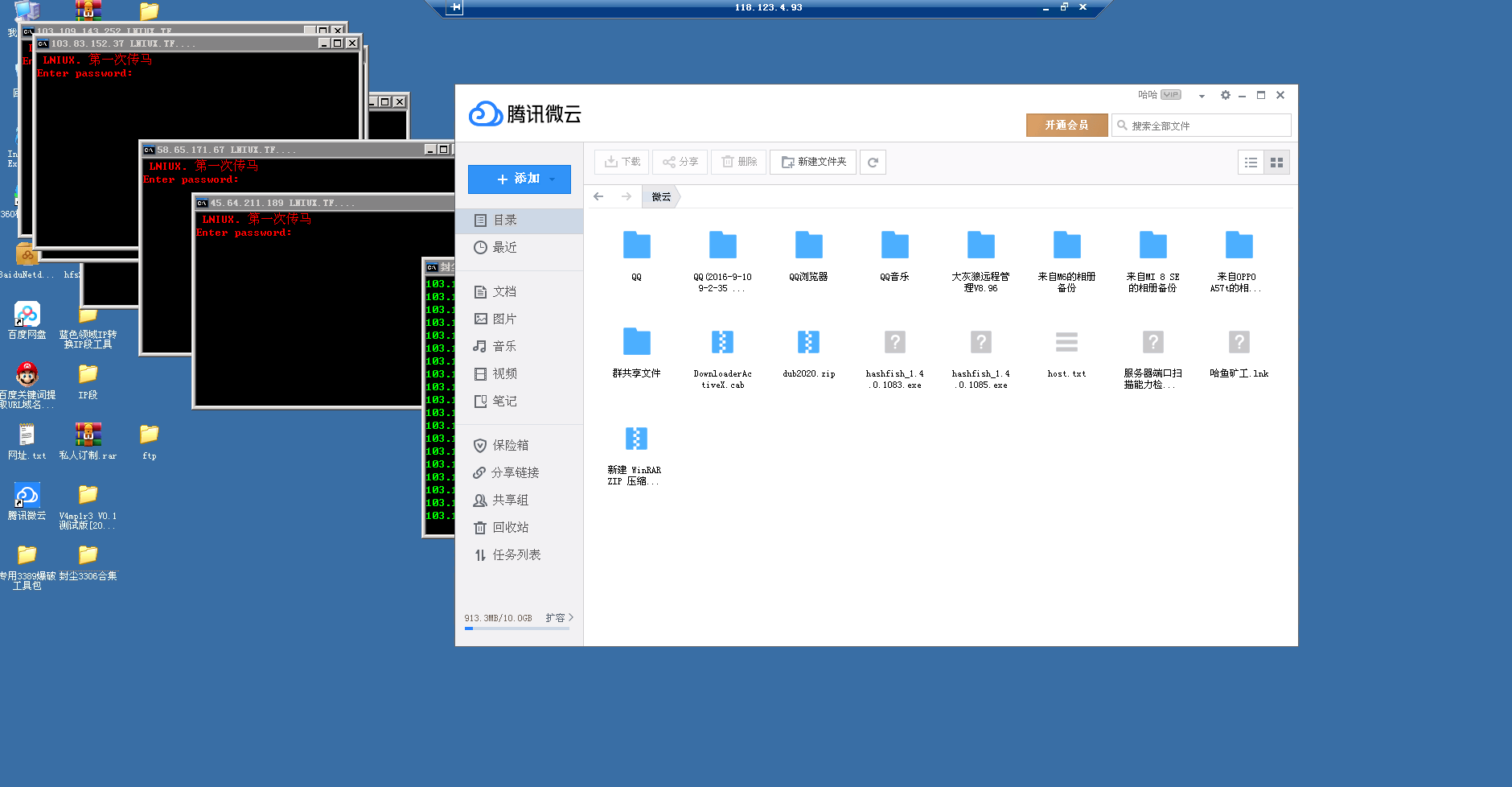Select the 服务器端口扫描能力检测 file
Screen dimensions: 1512x787
[1152, 342]
